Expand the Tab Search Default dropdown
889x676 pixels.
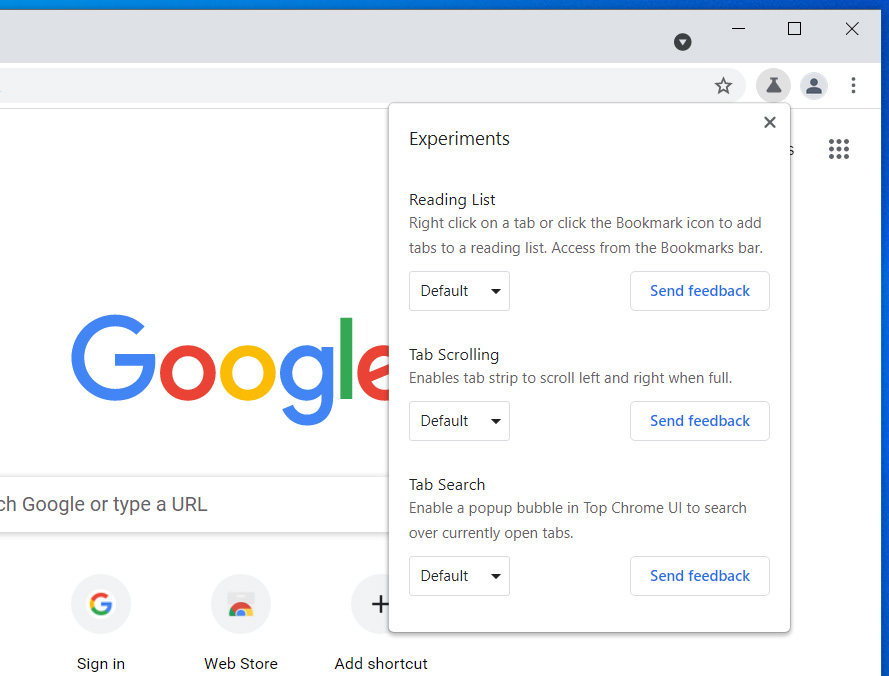coord(459,576)
